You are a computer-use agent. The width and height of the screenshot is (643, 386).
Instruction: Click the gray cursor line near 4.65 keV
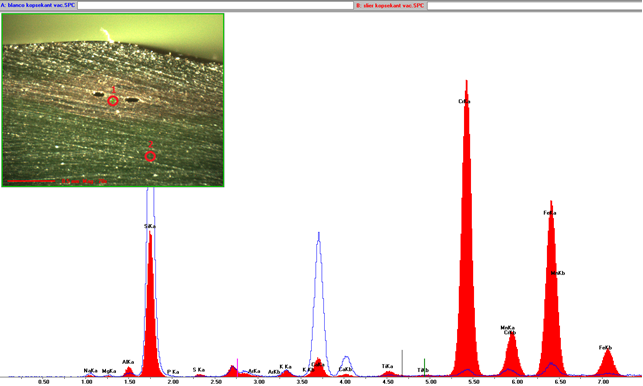402,363
